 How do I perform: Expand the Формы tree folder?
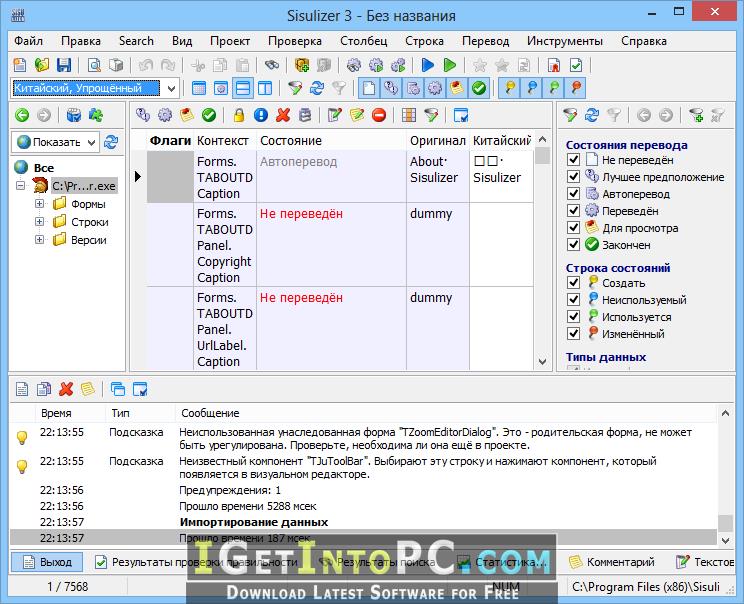tap(39, 204)
